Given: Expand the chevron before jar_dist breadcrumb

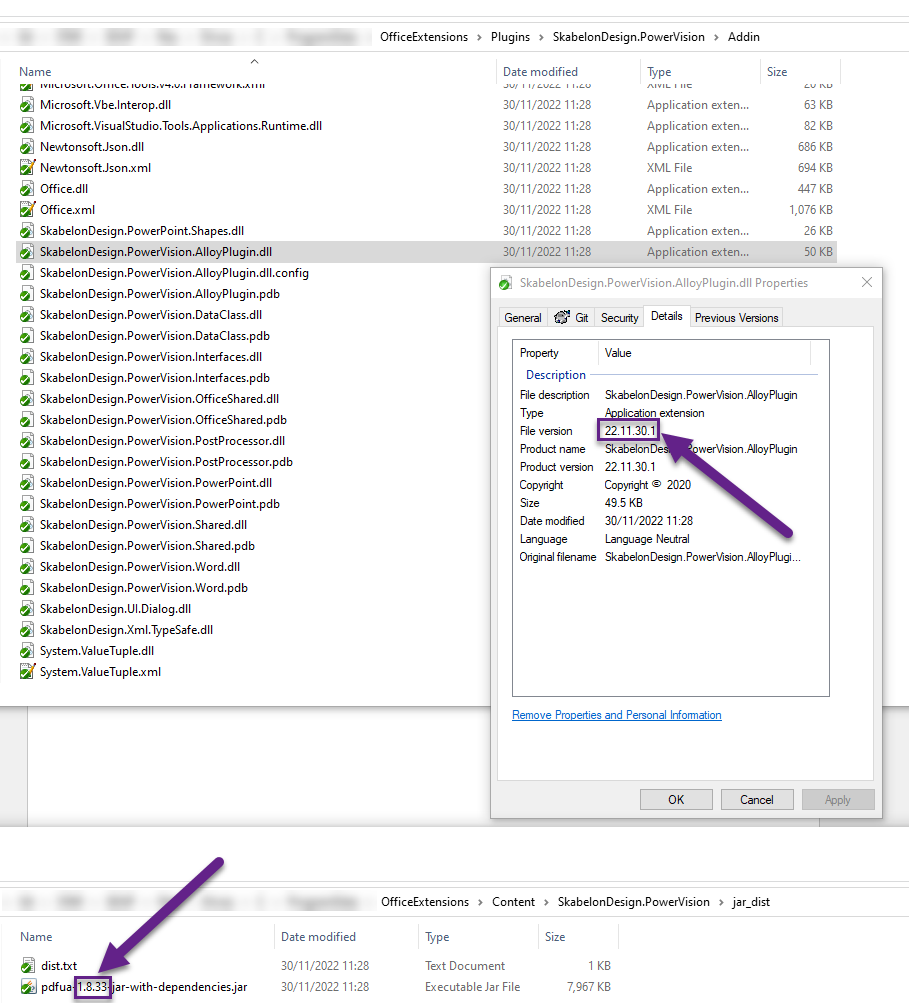Looking at the screenshot, I should pos(721,902).
